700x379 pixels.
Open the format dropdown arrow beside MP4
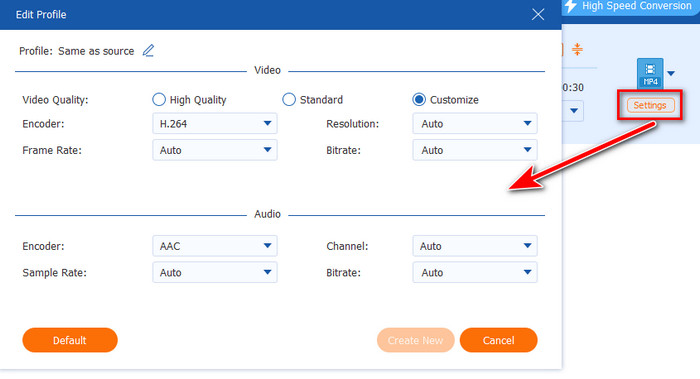point(671,73)
